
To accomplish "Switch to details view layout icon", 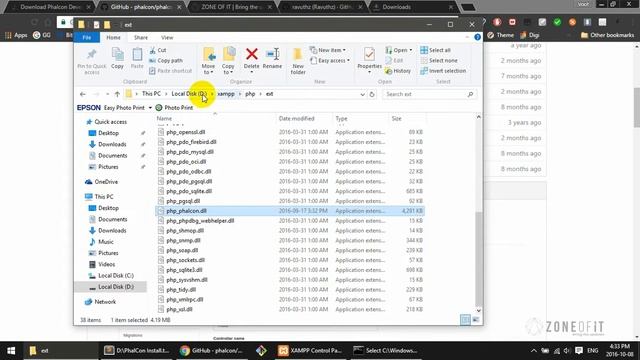I will point(465,320).
